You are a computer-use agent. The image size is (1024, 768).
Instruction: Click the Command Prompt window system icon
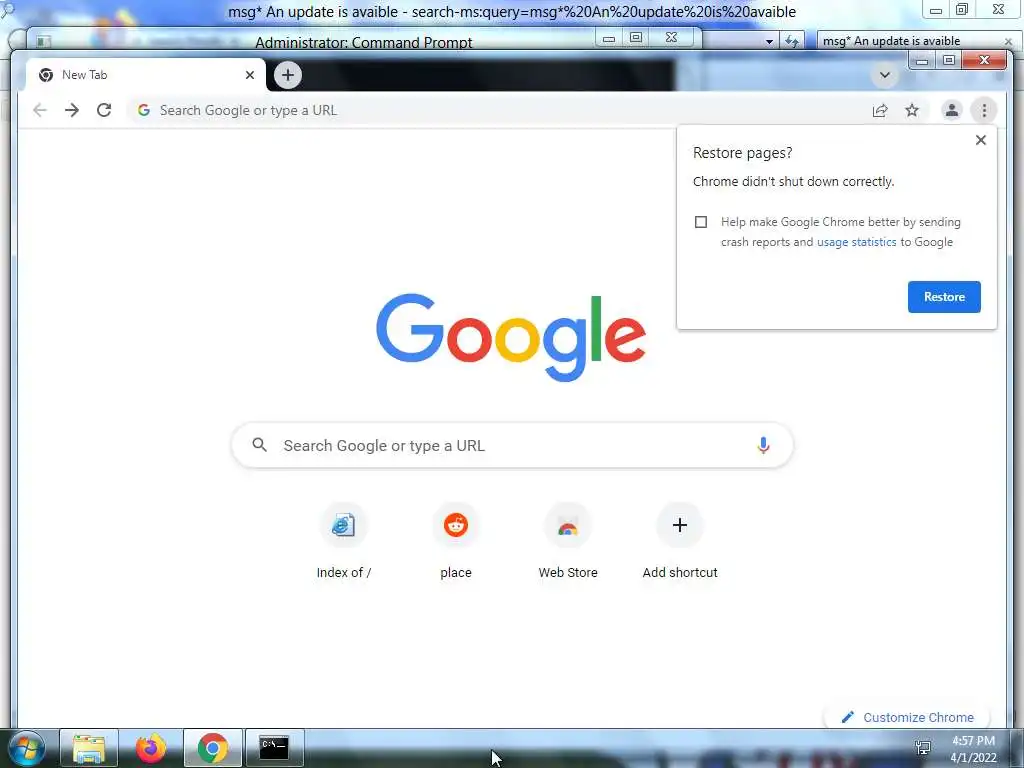pyautogui.click(x=43, y=42)
